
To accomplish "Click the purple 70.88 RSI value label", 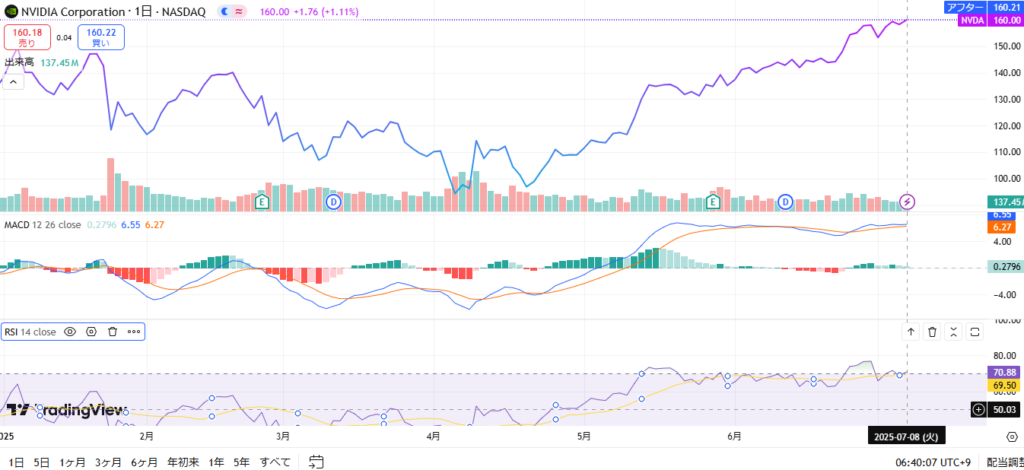I will [1002, 372].
